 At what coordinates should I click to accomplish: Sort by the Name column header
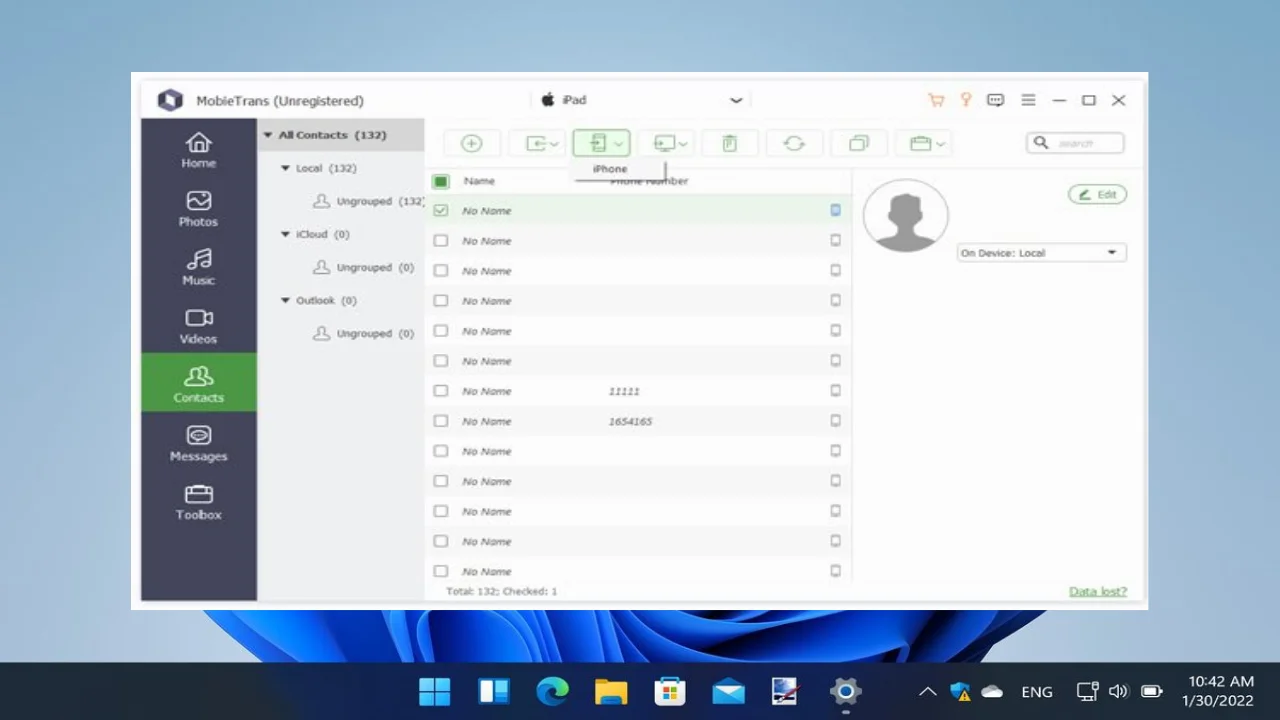click(479, 181)
